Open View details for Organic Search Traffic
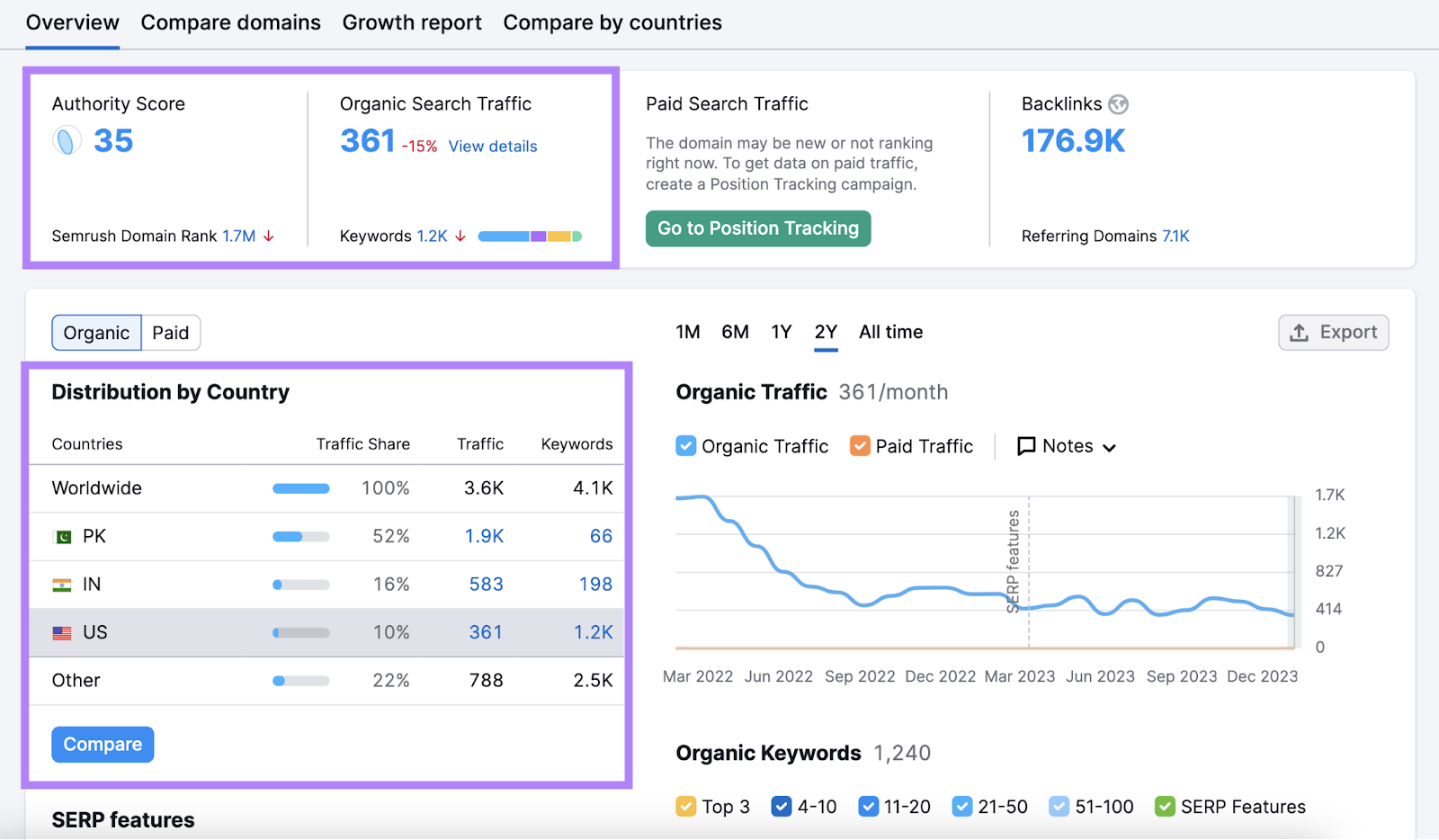Screen dimensions: 1439x840 491,146
